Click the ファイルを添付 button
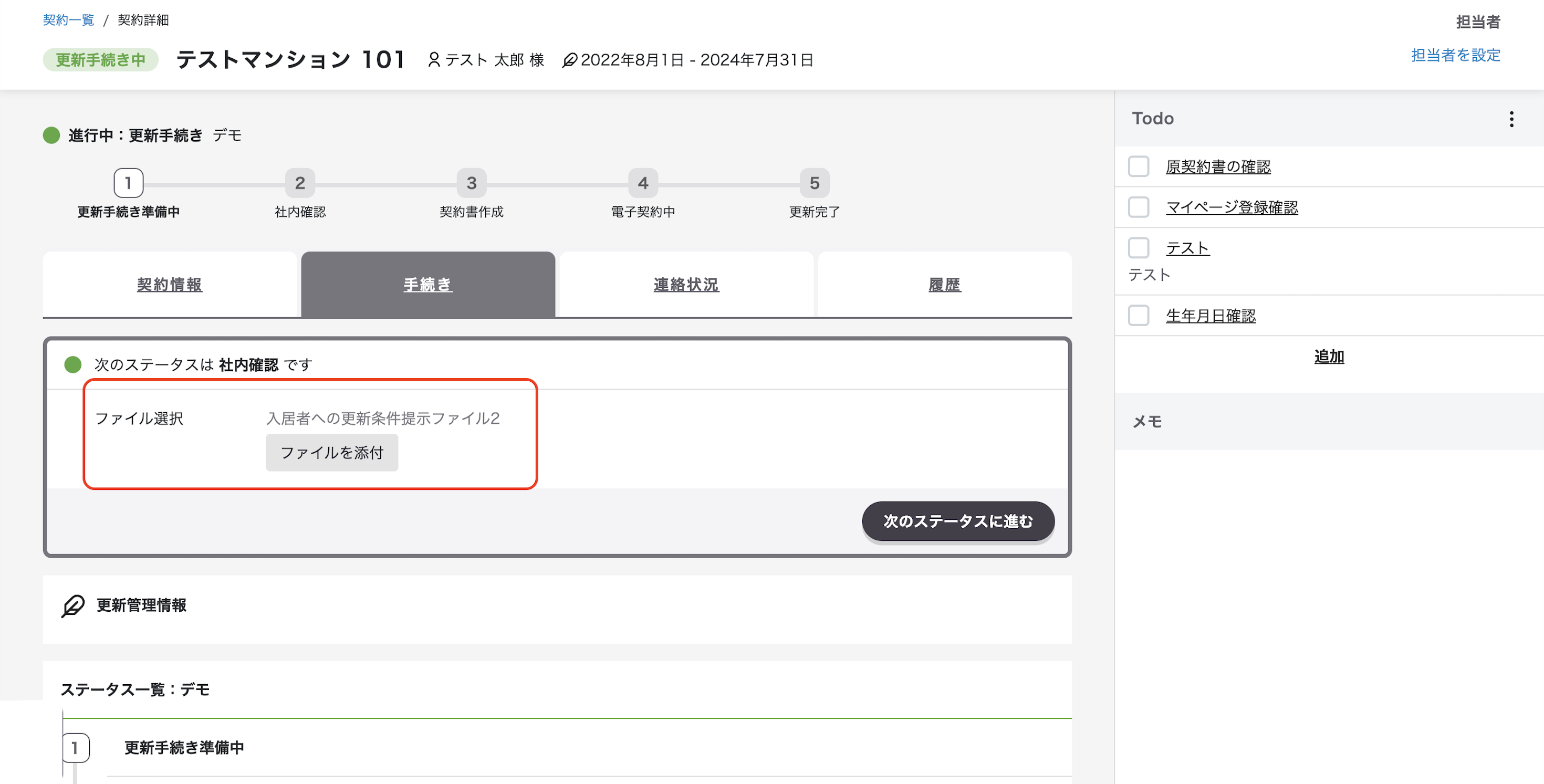 pos(332,453)
